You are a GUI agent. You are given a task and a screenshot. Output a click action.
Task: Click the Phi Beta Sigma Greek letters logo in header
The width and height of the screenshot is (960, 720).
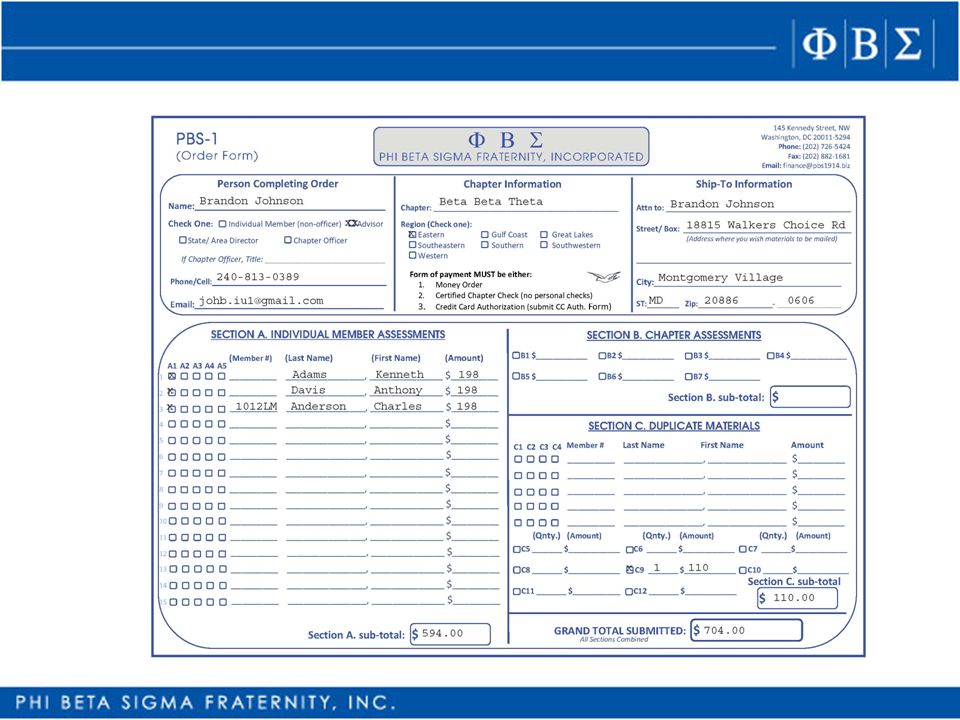click(863, 44)
